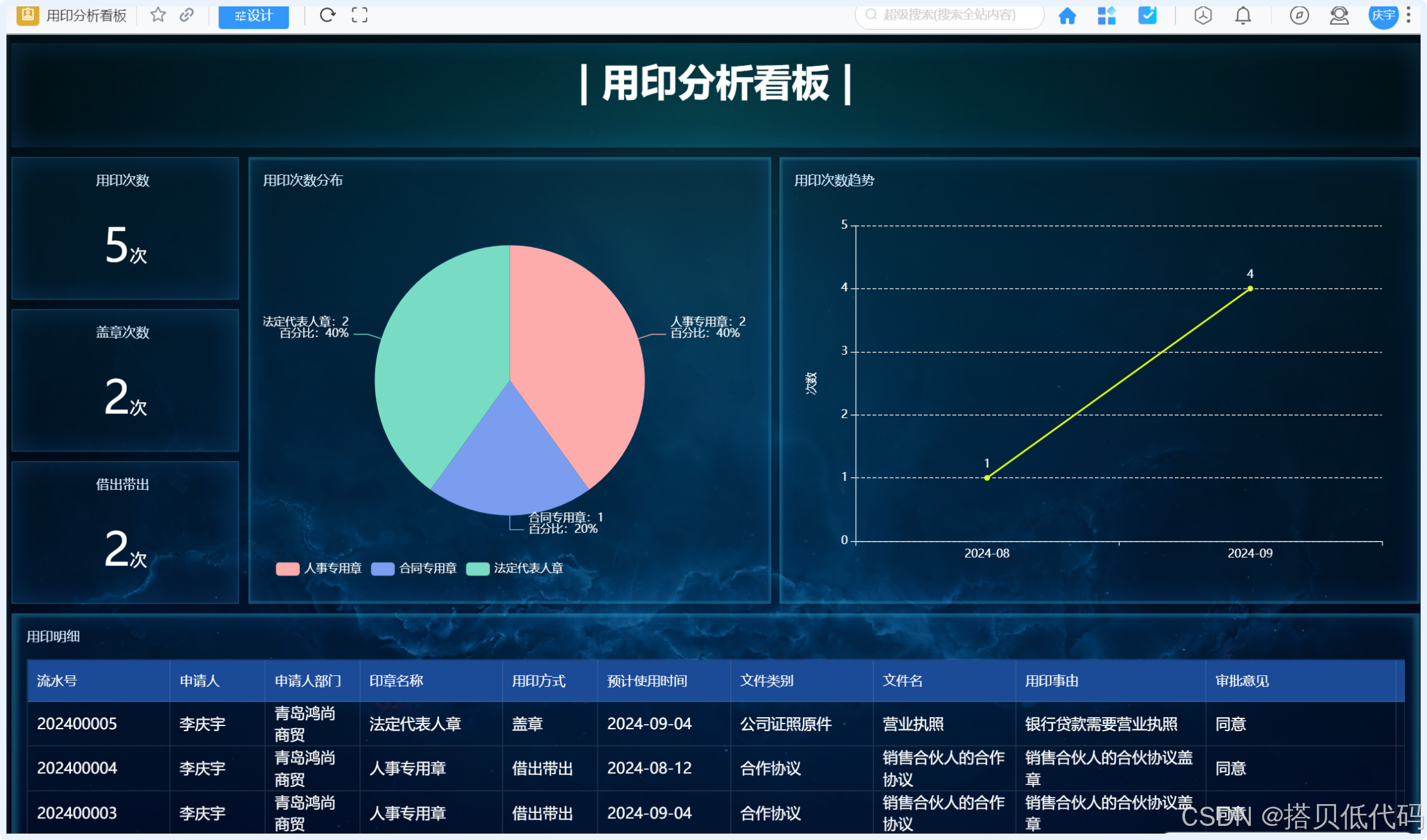Viewport: 1427px width, 840px height.
Task: Copy link with the chain icon
Action: [186, 15]
